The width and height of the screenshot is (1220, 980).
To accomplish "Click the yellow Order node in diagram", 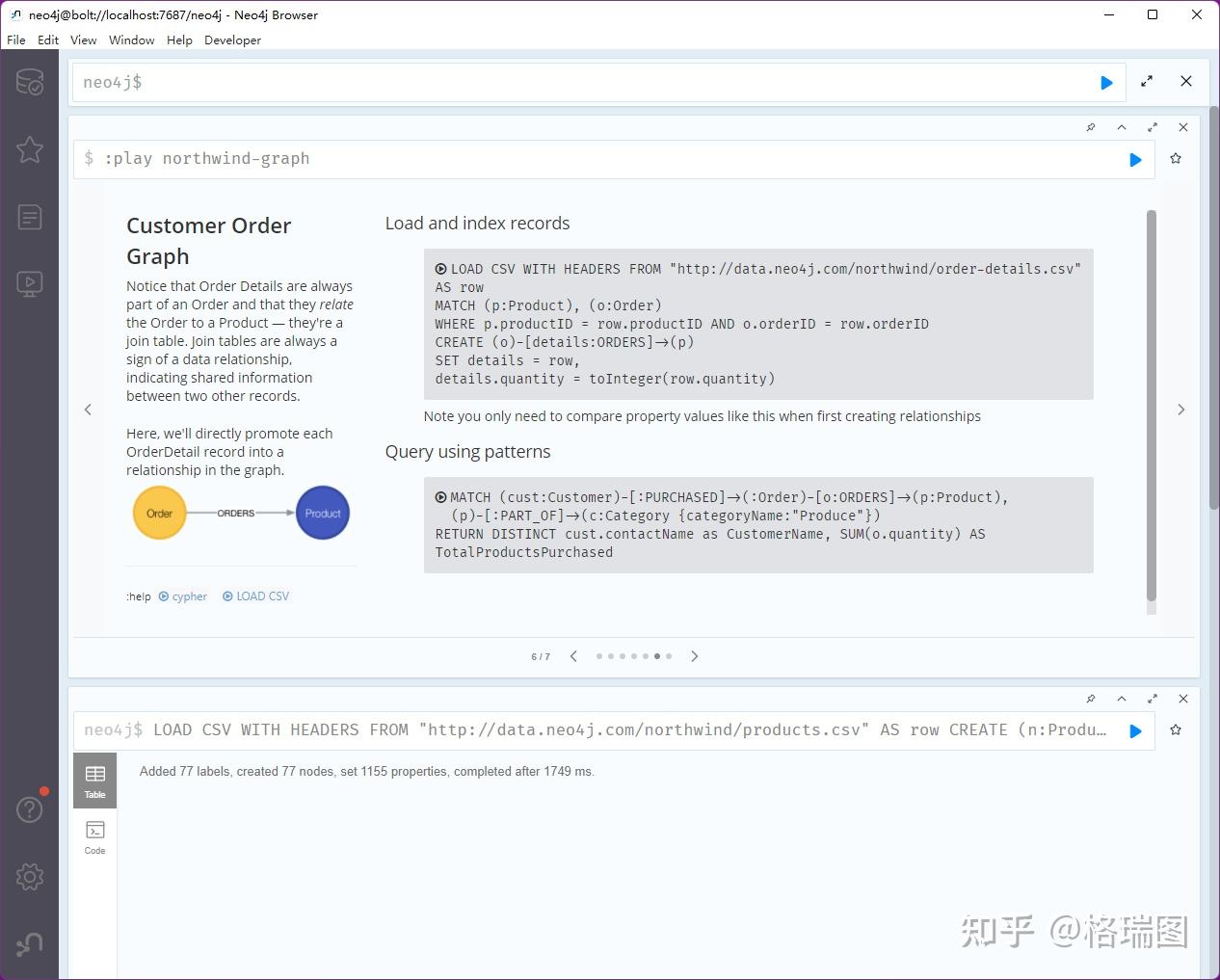I will click(159, 514).
